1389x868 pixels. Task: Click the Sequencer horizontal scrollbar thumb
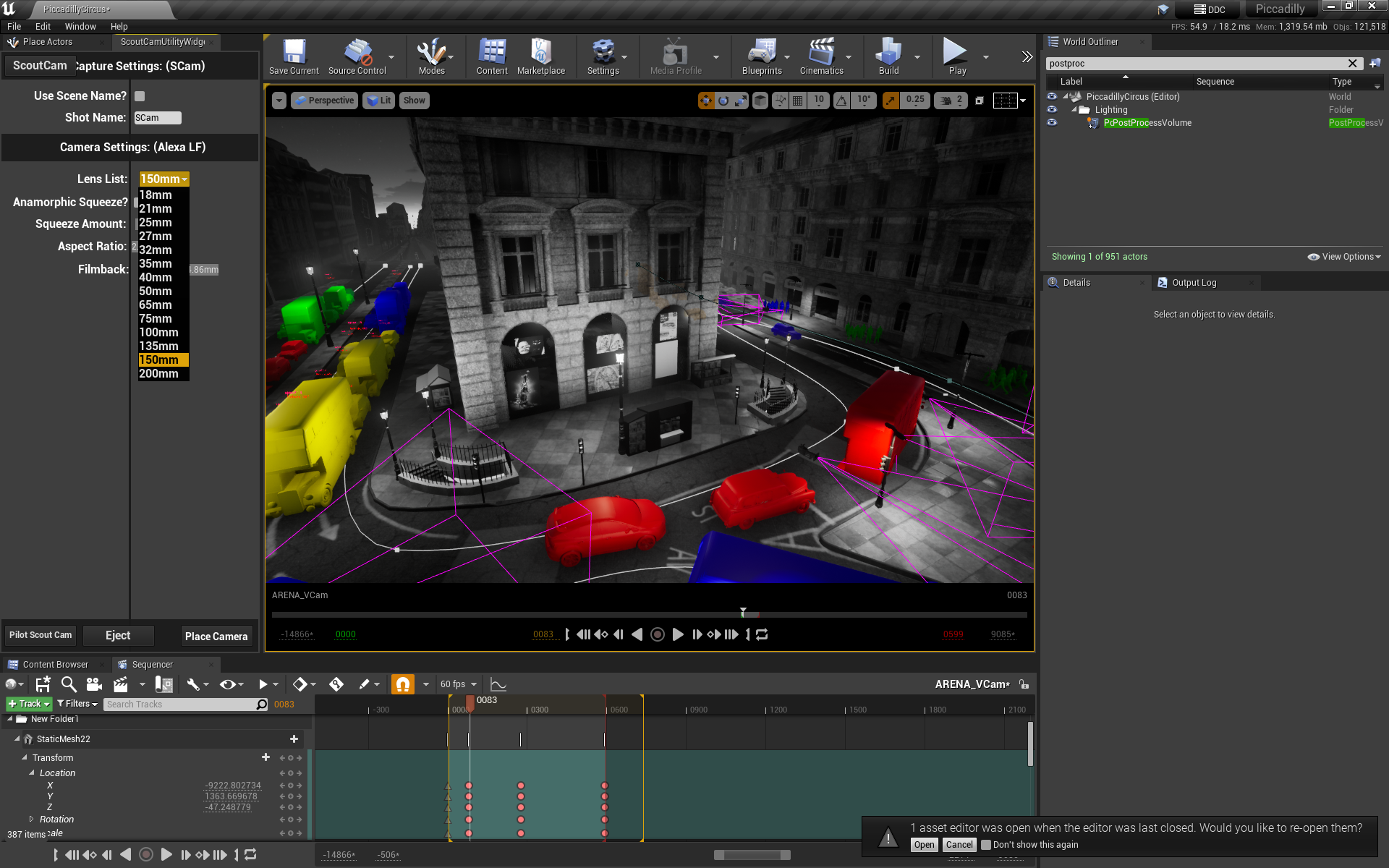point(752,855)
